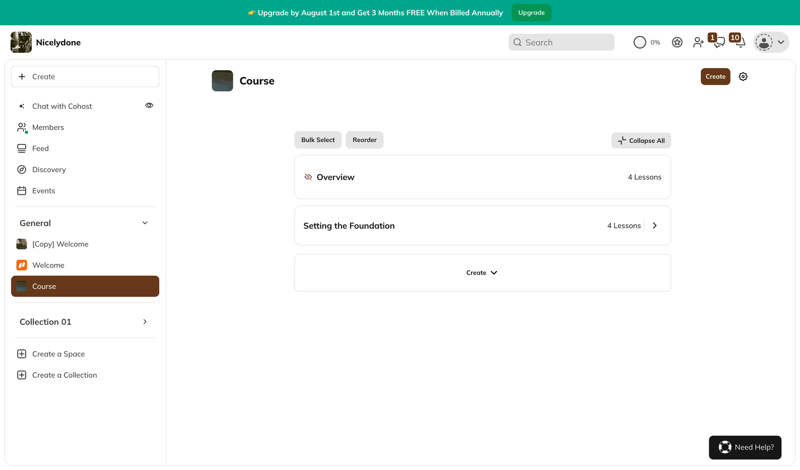Collapse the General section chevron
800x470 pixels.
point(145,223)
